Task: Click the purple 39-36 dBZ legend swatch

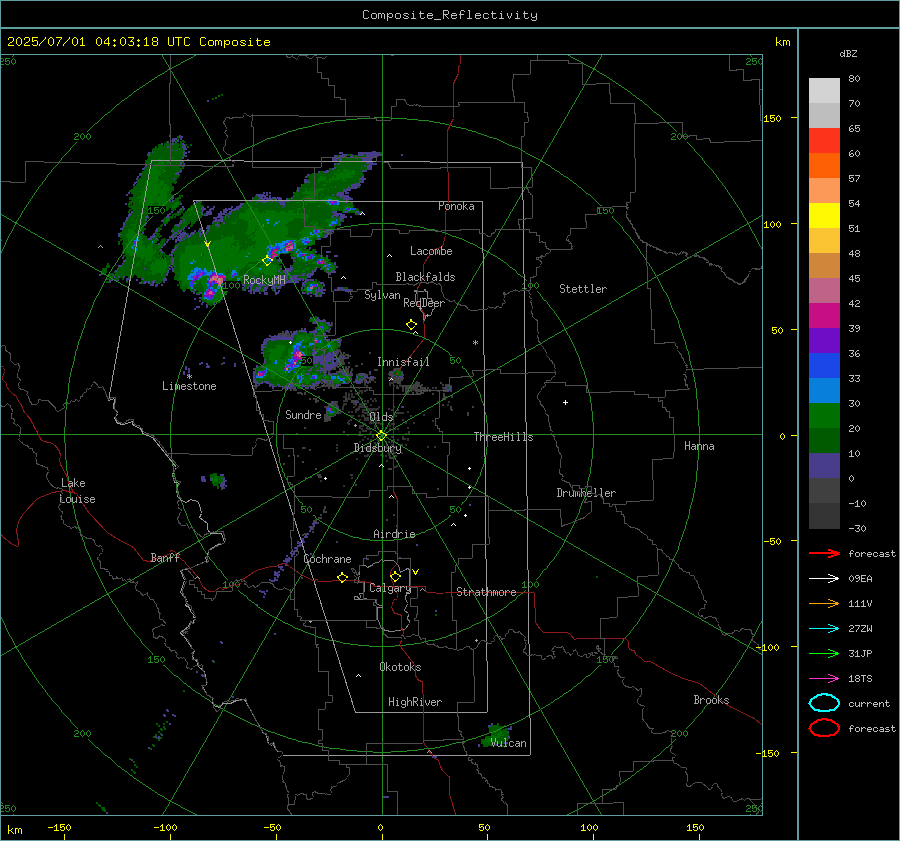Action: [x=824, y=341]
